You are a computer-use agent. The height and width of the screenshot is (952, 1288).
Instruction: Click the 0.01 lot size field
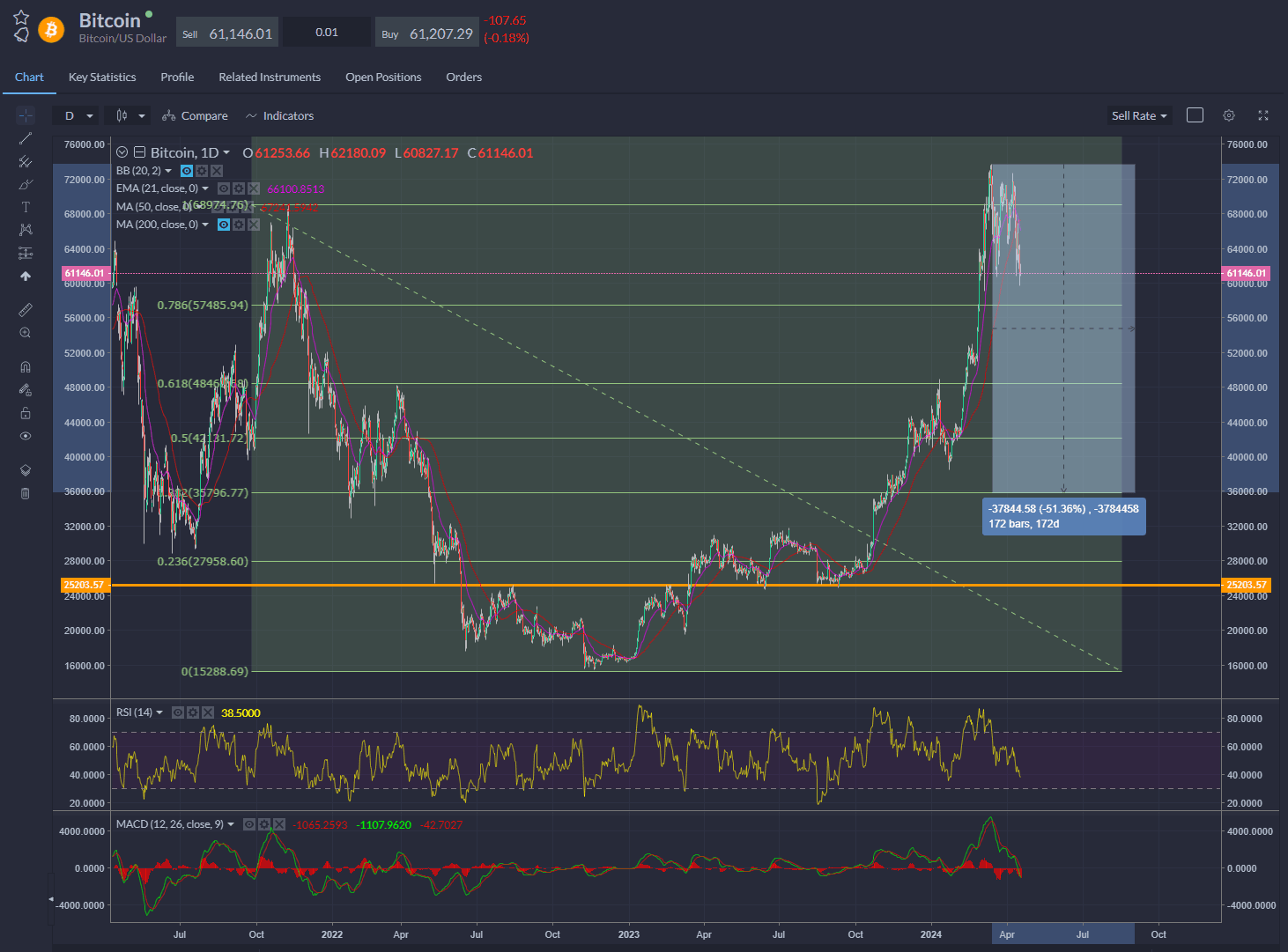tap(327, 33)
